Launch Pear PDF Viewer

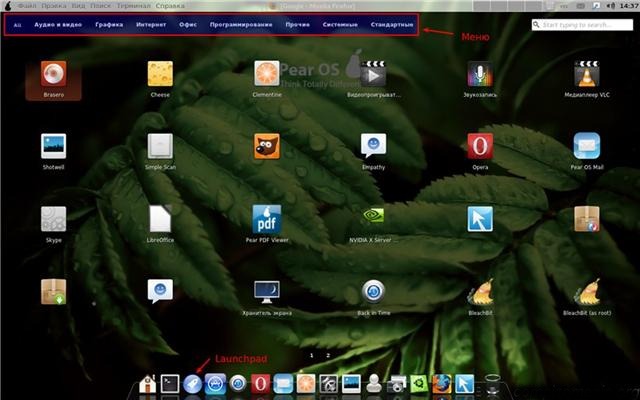pos(267,219)
